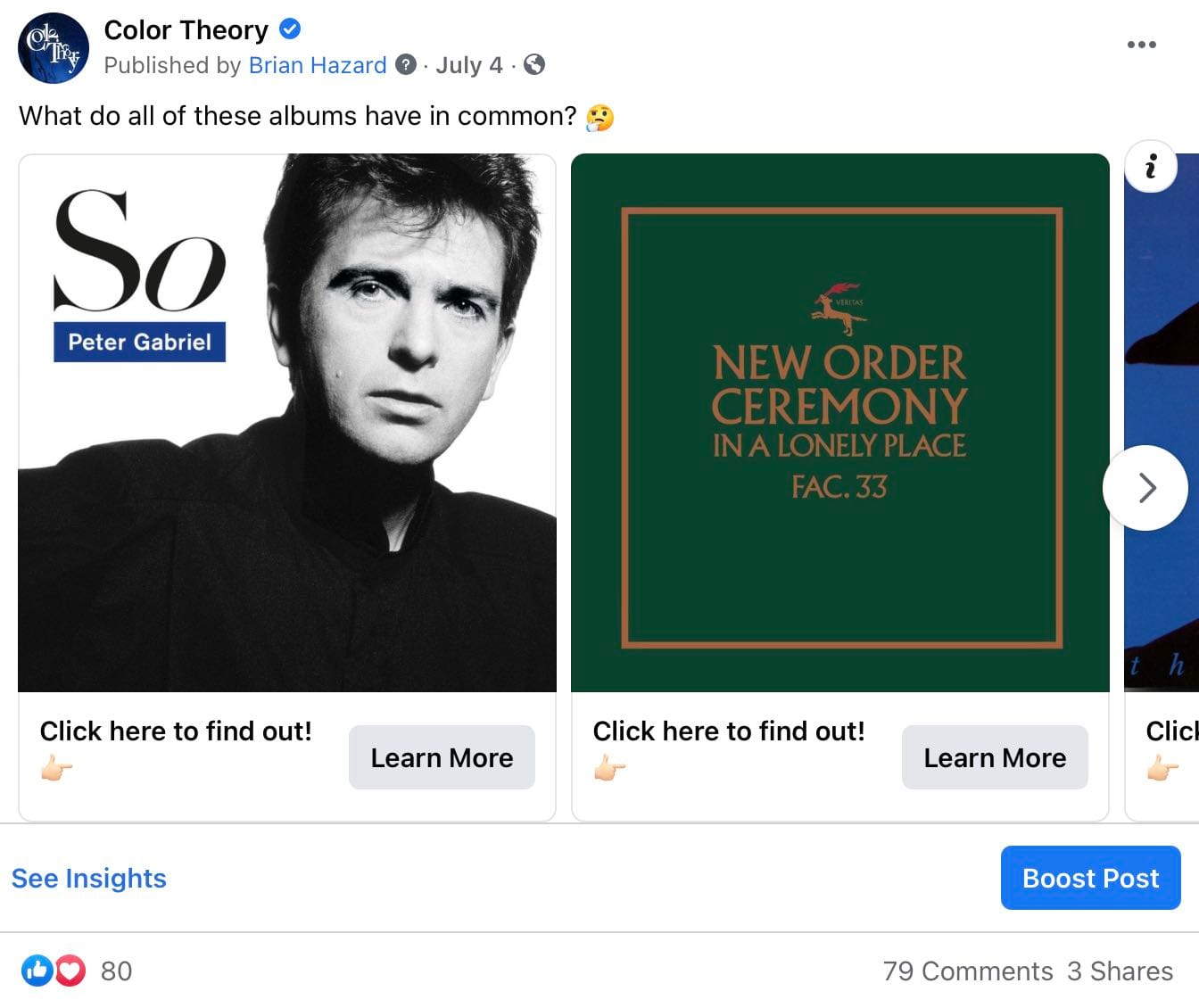Click the July 4 post date

(469, 65)
